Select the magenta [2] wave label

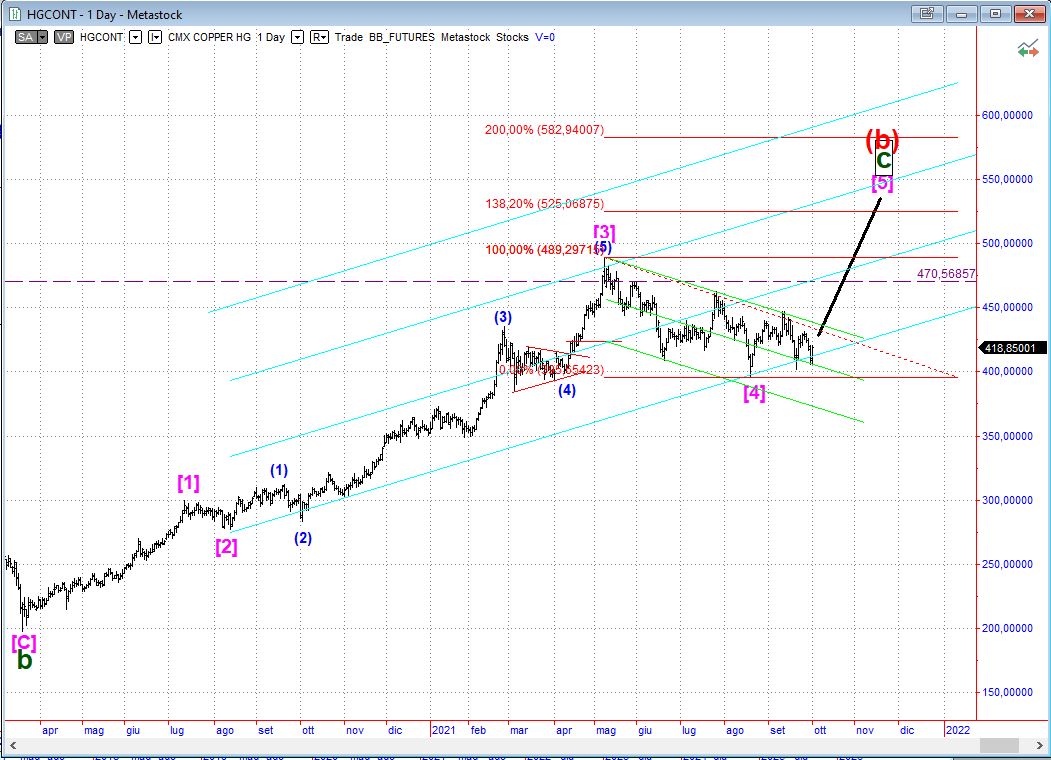[227, 547]
